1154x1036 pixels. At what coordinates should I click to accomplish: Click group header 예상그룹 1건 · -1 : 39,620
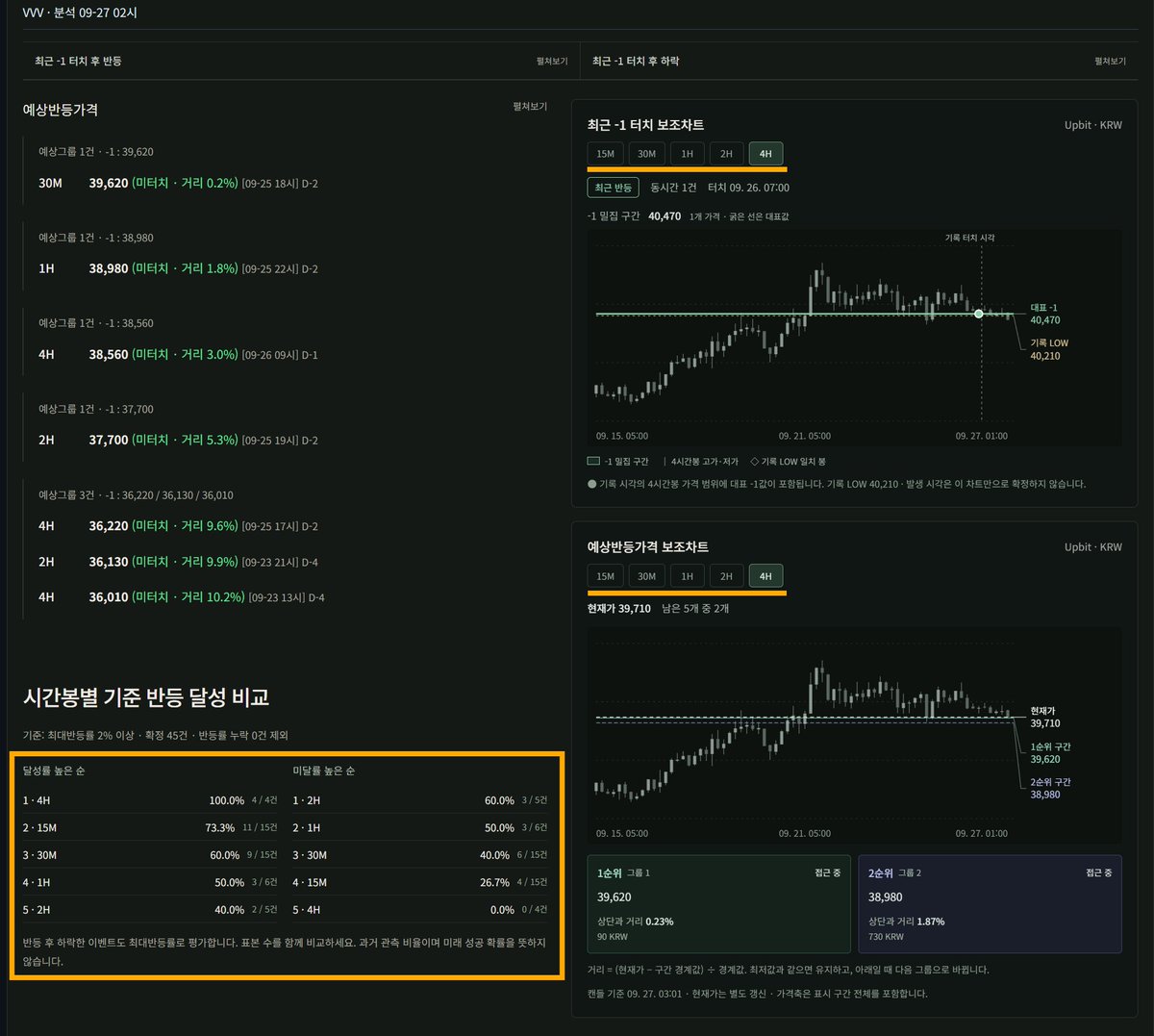(x=96, y=152)
